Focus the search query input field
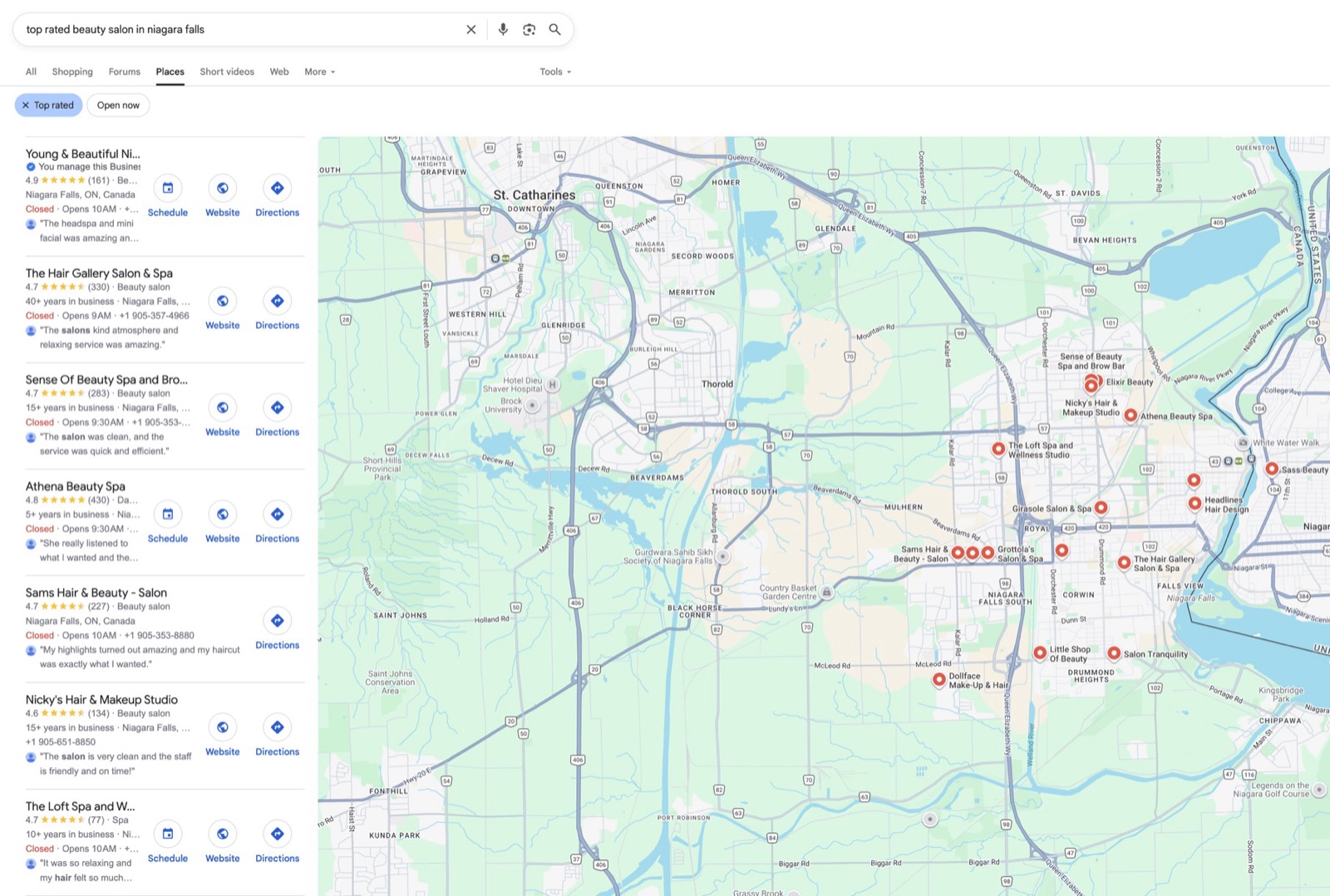 (x=241, y=29)
